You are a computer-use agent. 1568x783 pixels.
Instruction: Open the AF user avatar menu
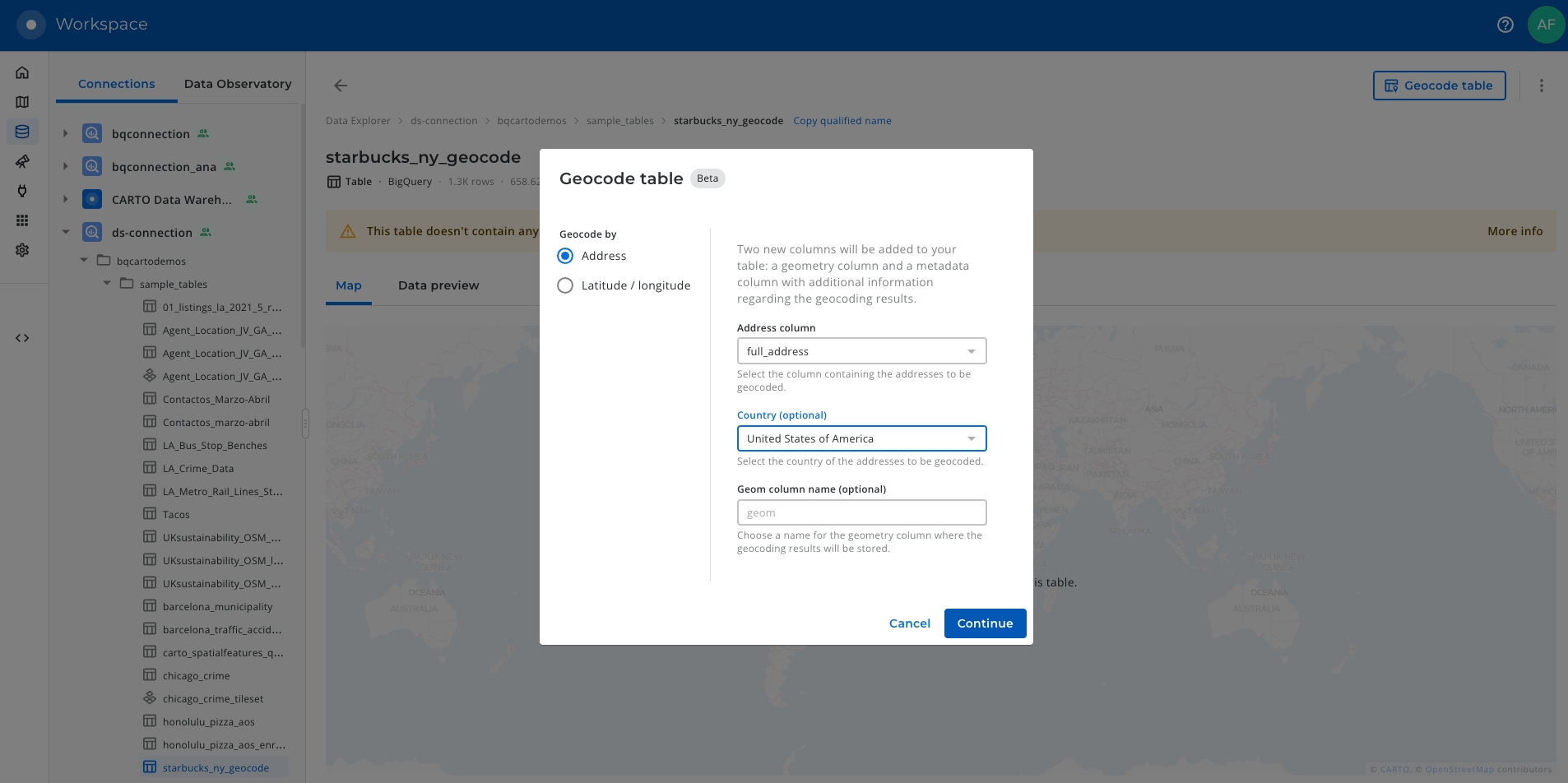click(1546, 25)
